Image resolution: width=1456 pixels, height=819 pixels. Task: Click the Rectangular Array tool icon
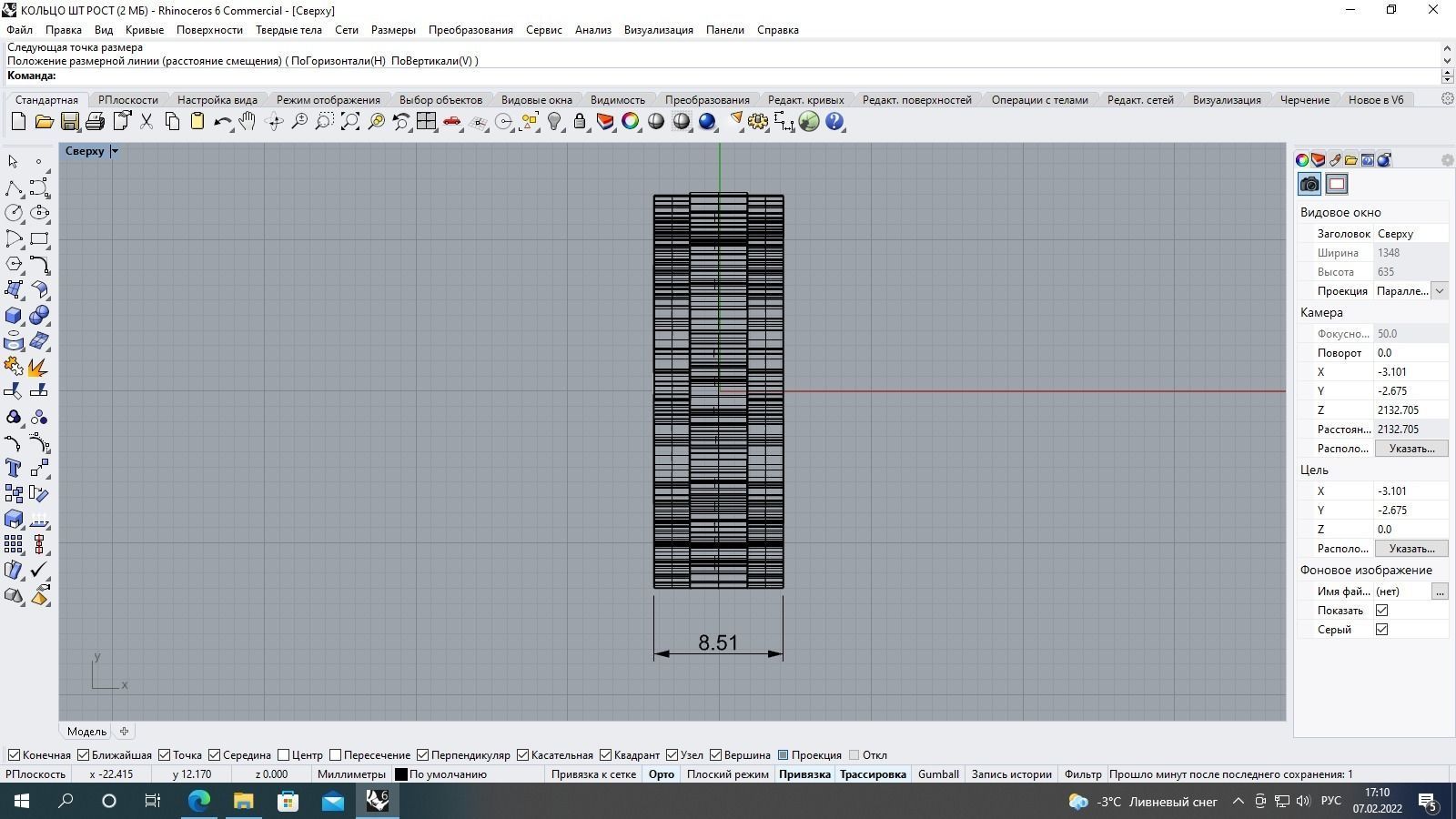14,544
